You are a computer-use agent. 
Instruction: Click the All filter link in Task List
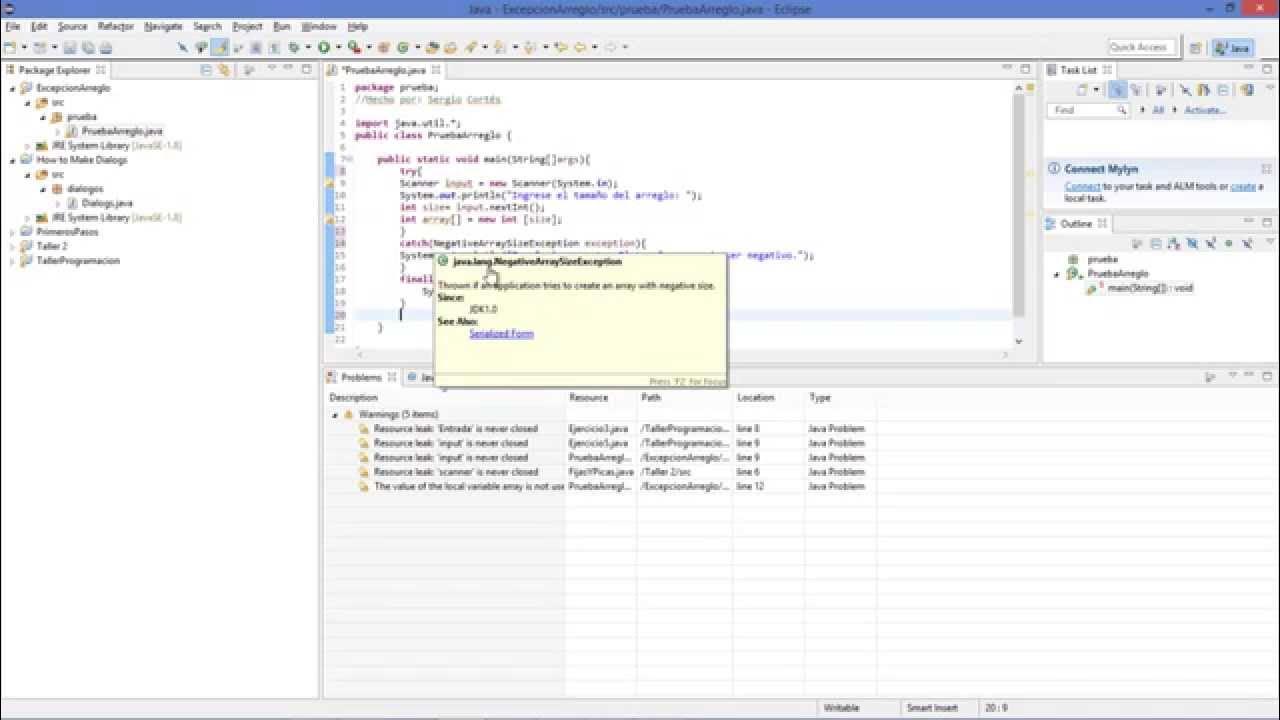click(x=1158, y=110)
